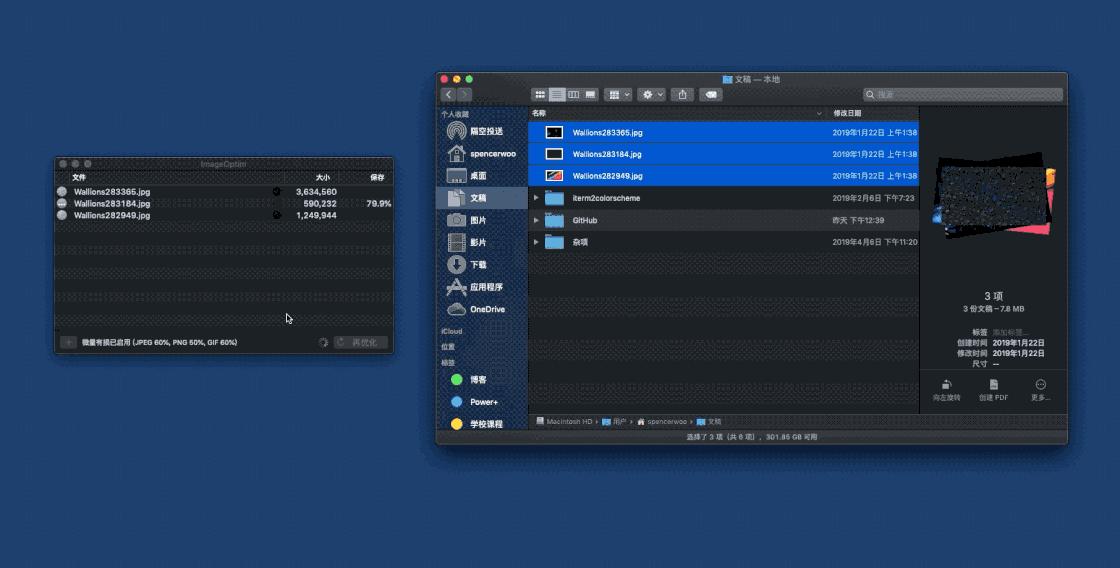The height and width of the screenshot is (568, 1120).
Task: Open the item grouping dropdown in Finder toolbar
Action: 619,94
